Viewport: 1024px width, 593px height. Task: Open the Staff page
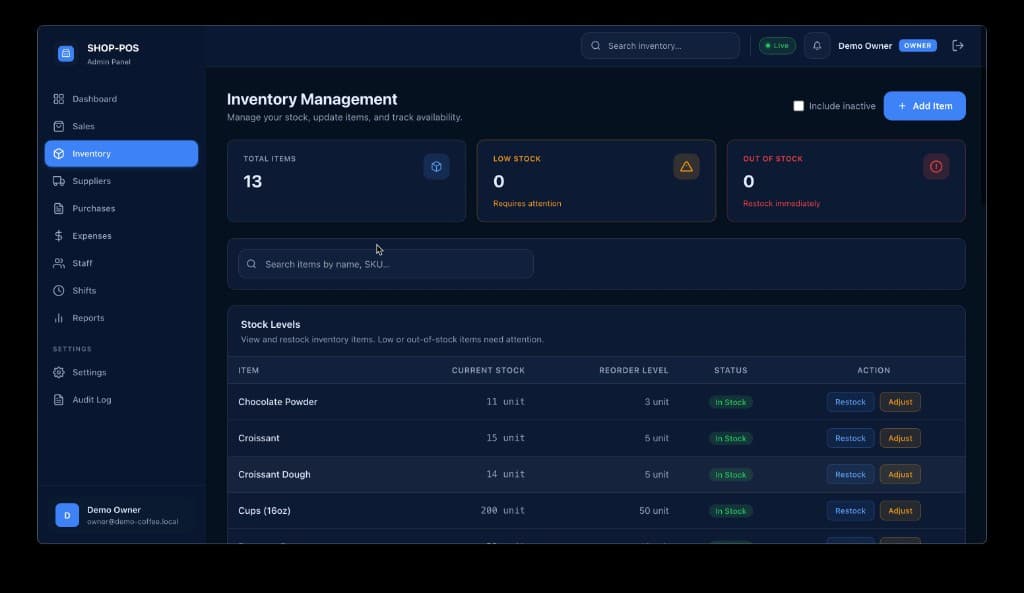121,263
